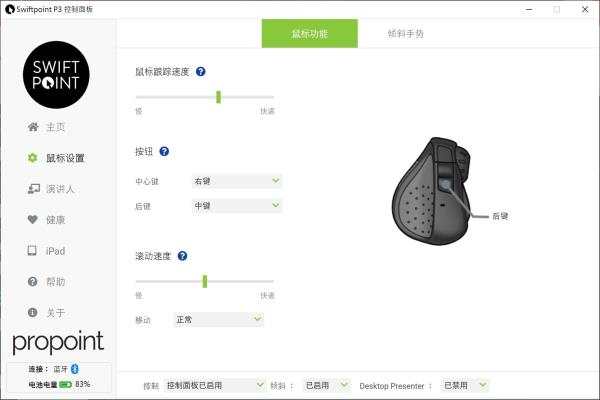Open the 控制面板已启用 dropdown
Viewport: 600px width, 400px height.
[x=214, y=385]
